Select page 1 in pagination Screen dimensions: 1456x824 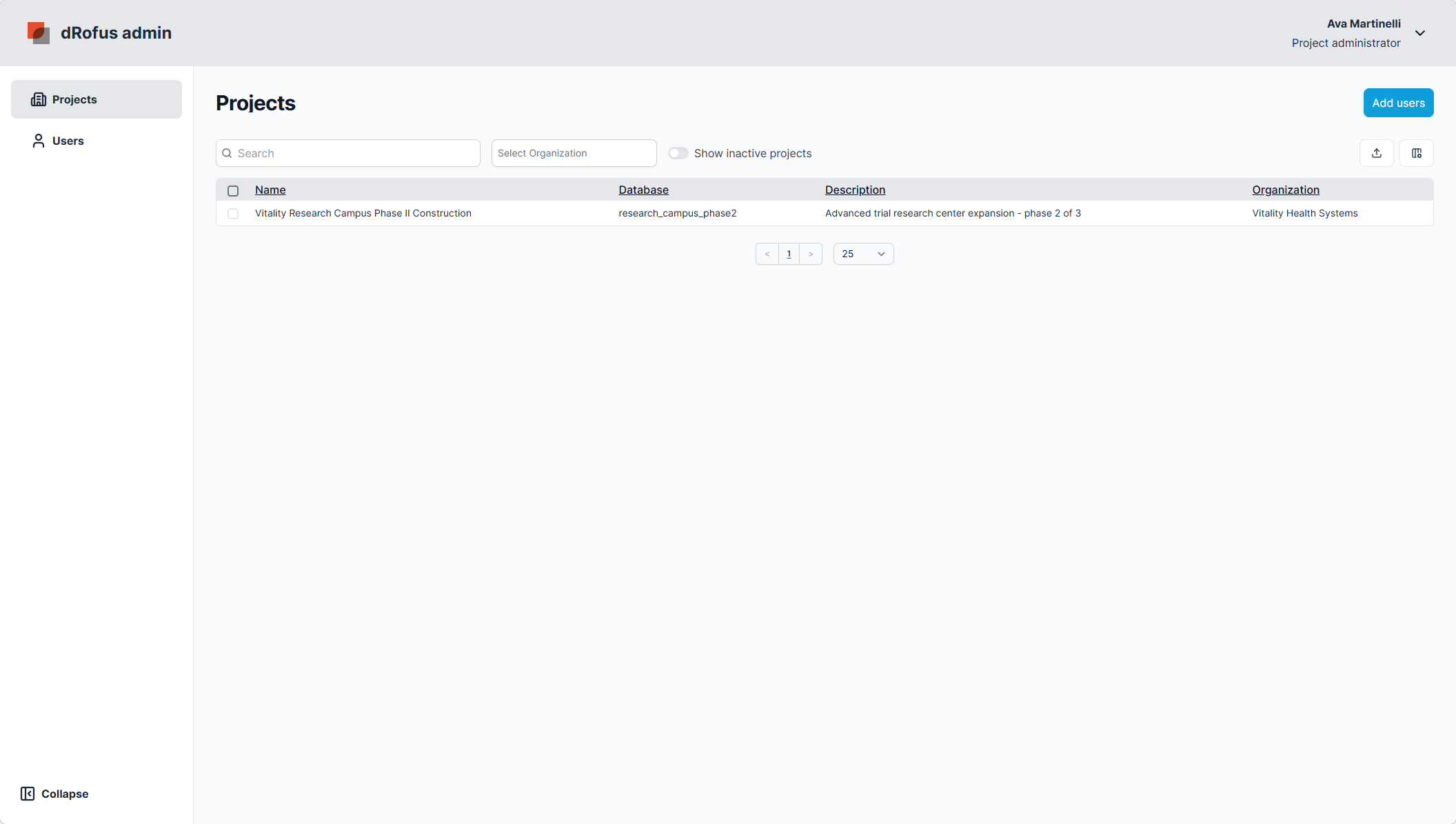tap(789, 254)
